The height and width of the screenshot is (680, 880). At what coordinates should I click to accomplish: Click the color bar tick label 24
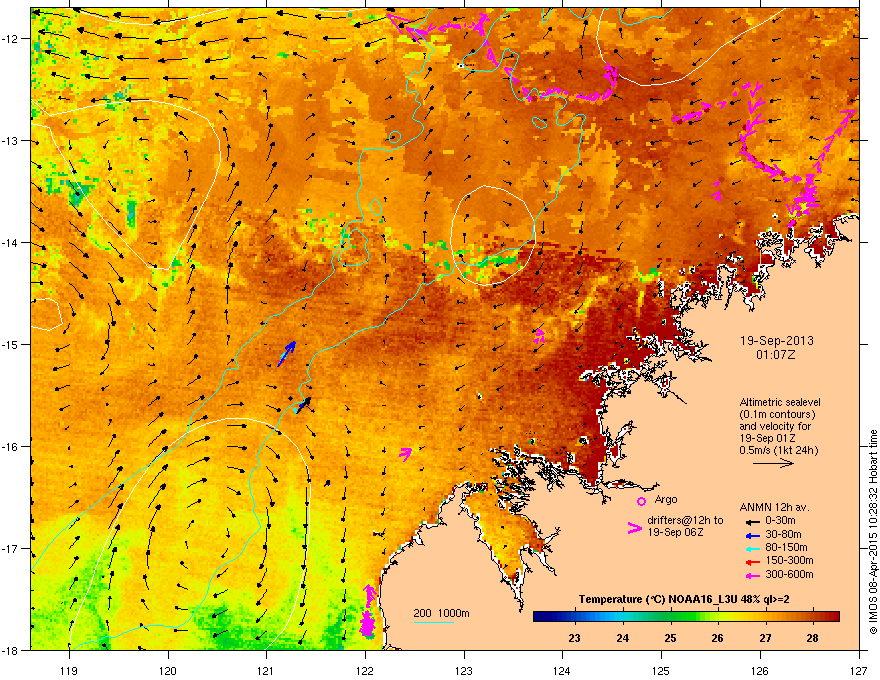pos(622,638)
